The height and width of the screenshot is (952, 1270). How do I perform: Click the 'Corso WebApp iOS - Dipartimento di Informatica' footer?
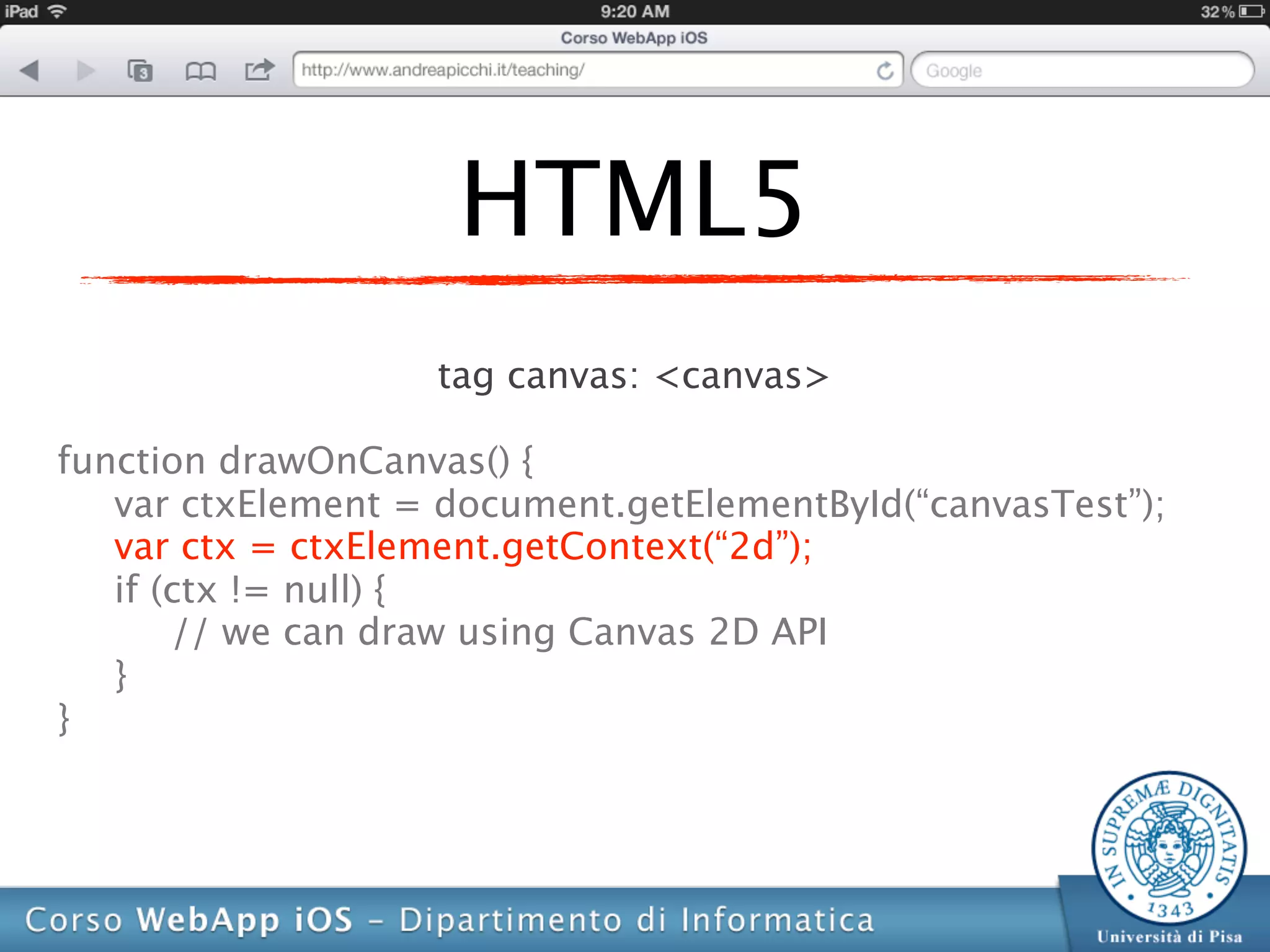(x=450, y=920)
